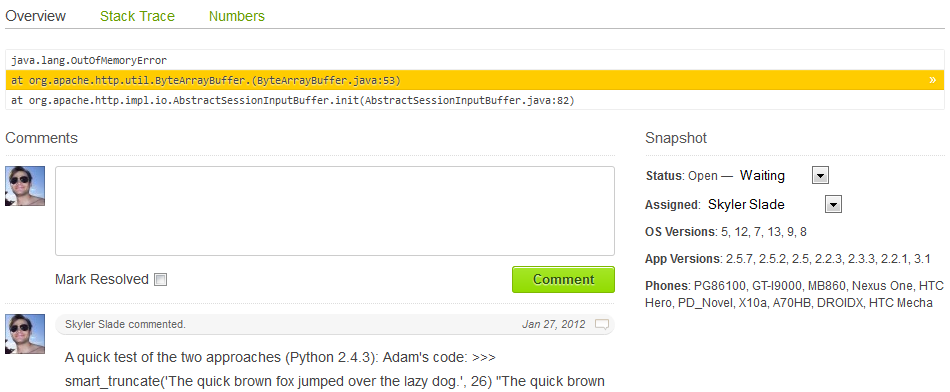Select the AbstractSessionInputBuffer.init stack line

click(x=474, y=100)
